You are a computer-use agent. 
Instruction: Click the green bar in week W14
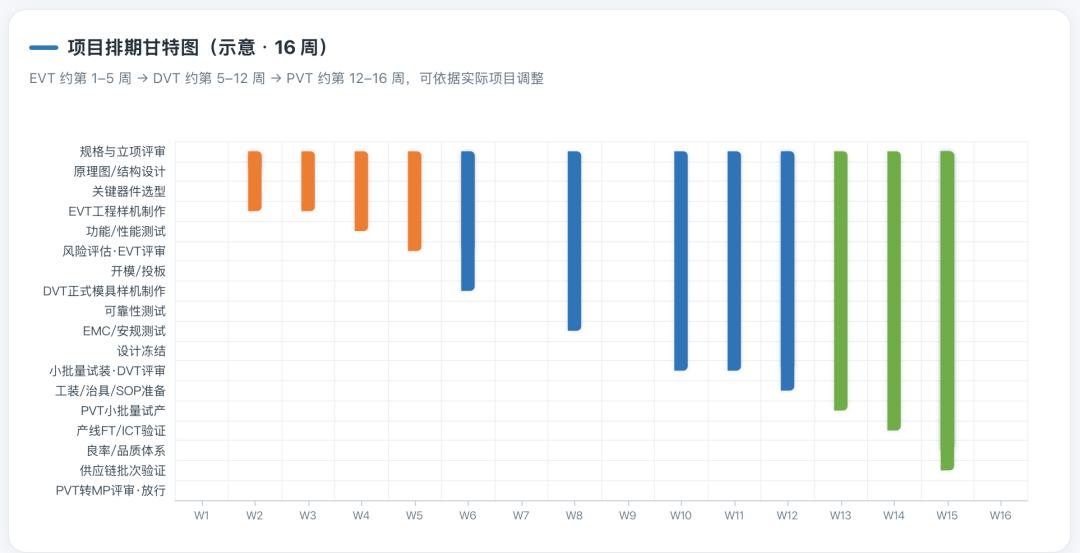(x=894, y=291)
